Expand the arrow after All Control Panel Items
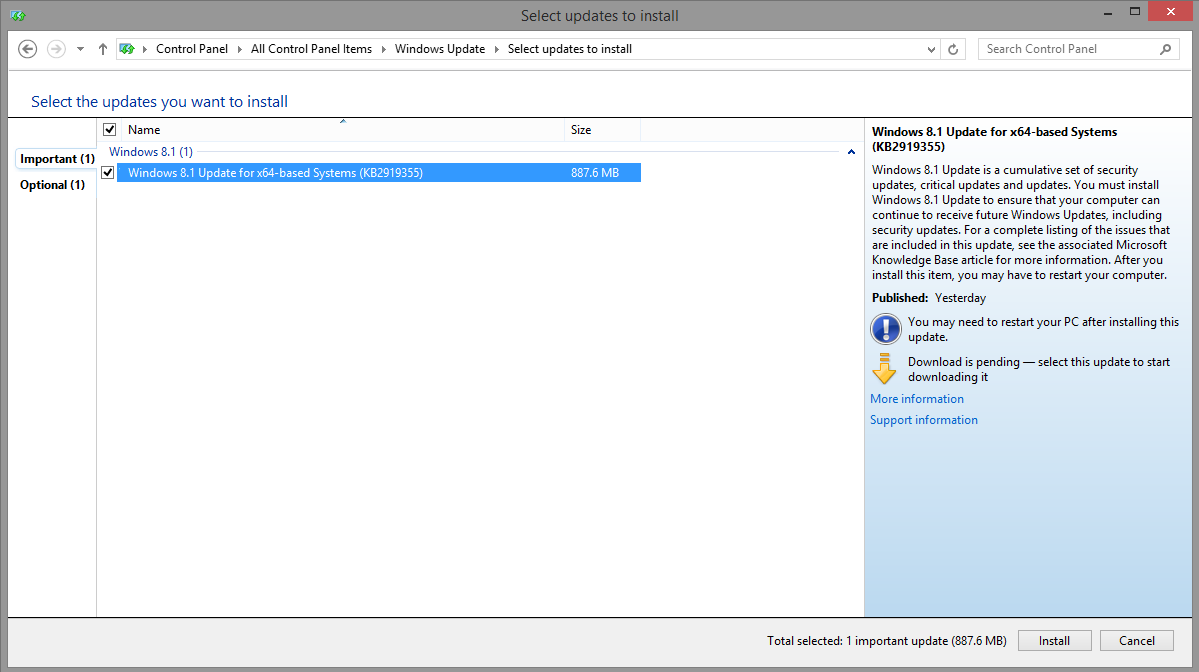The height and width of the screenshot is (672, 1199). pyautogui.click(x=383, y=49)
